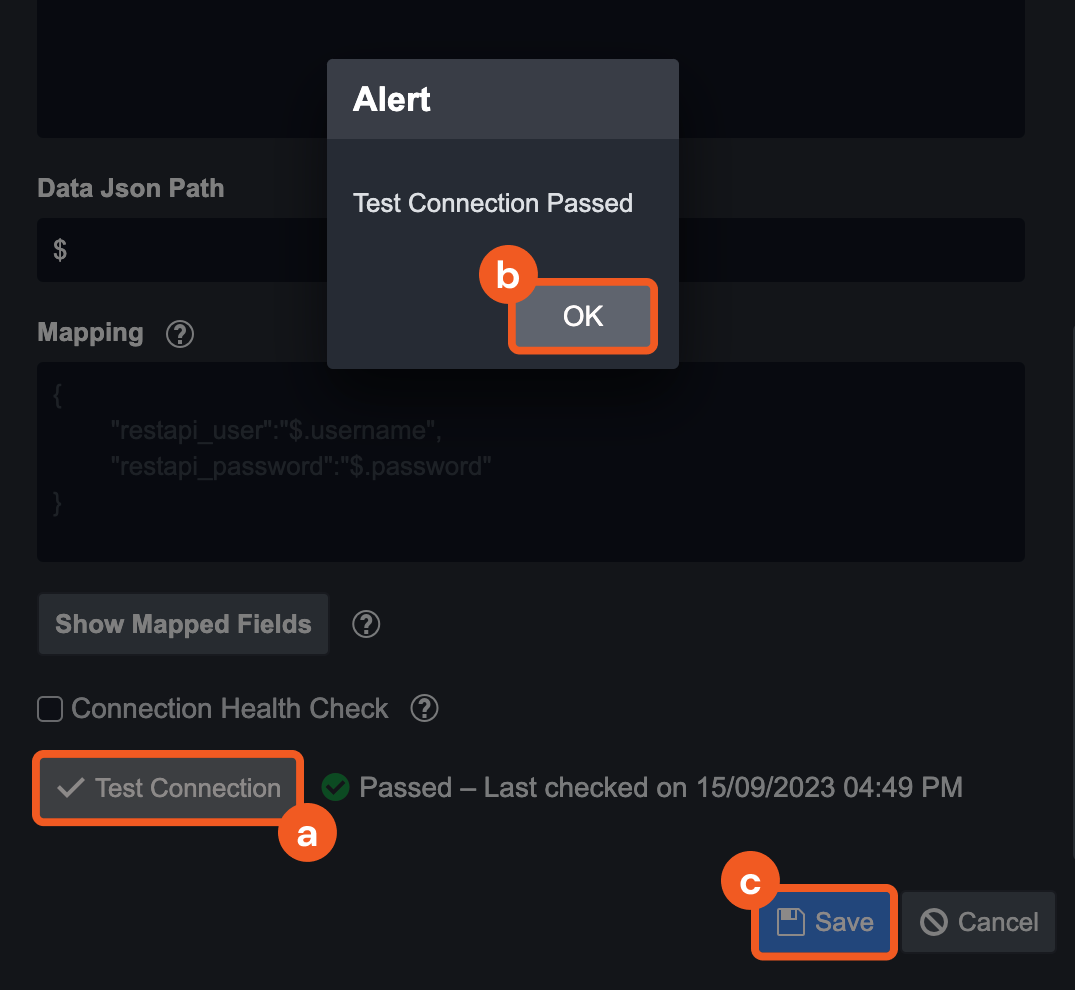Click the Save button label

pos(844,922)
